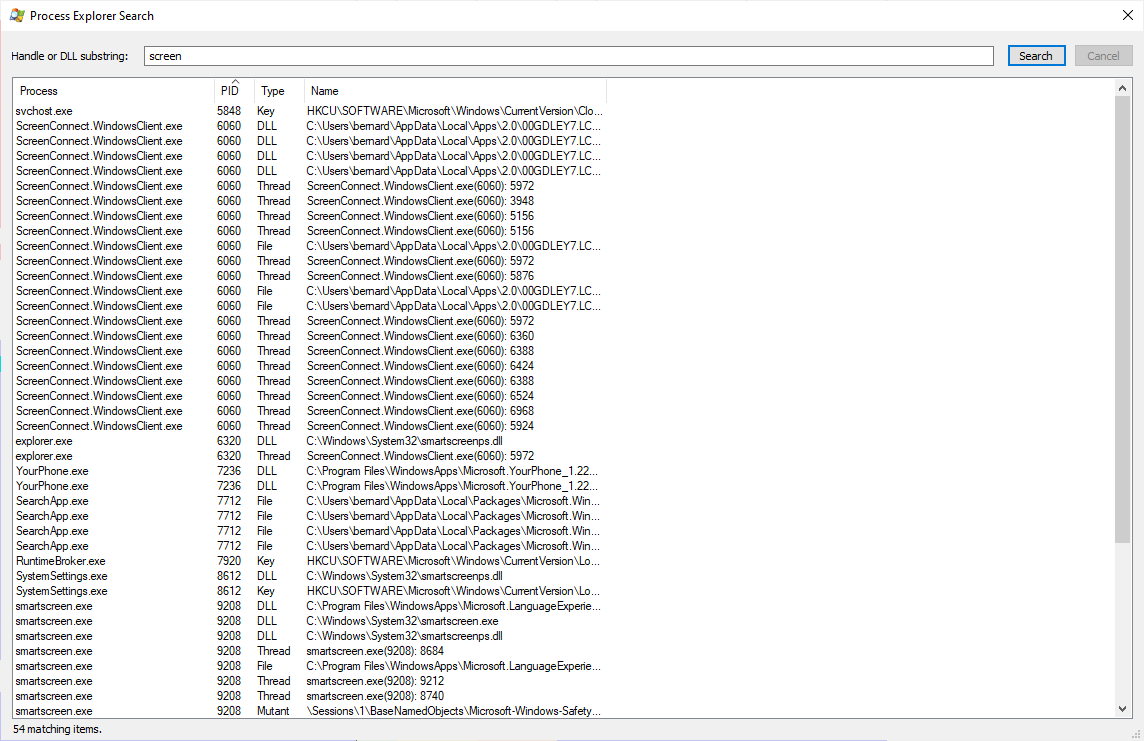Select the svchost.exe row
Viewport: 1144px width, 741px height.
pos(309,111)
